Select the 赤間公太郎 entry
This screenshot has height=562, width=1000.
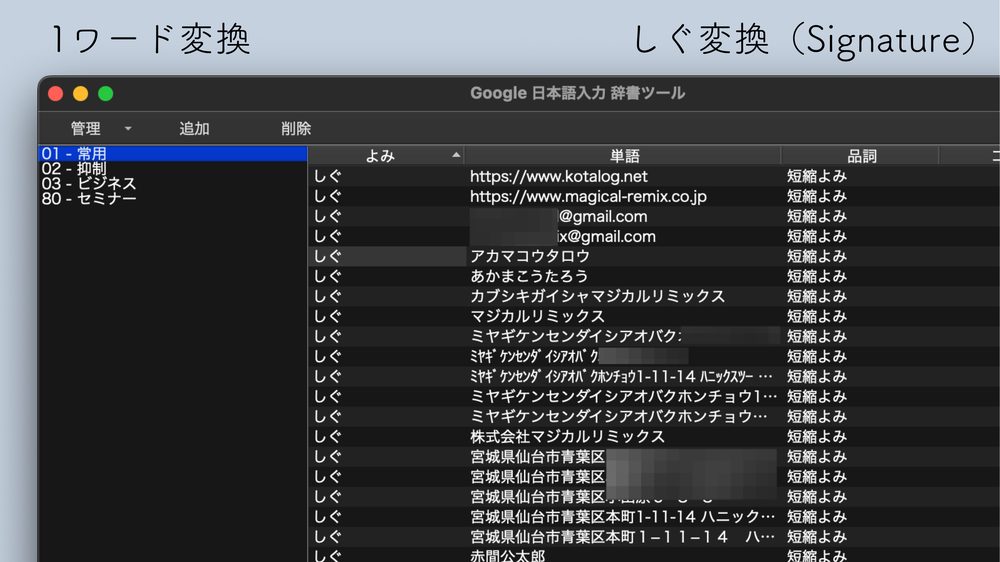[508, 555]
